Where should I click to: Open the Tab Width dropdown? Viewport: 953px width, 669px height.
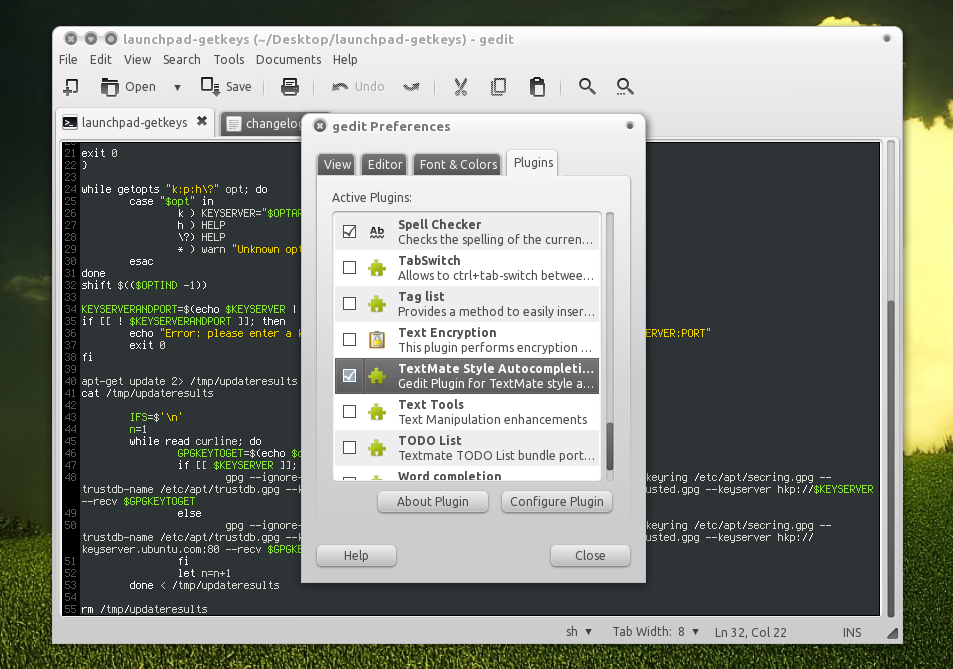click(656, 632)
